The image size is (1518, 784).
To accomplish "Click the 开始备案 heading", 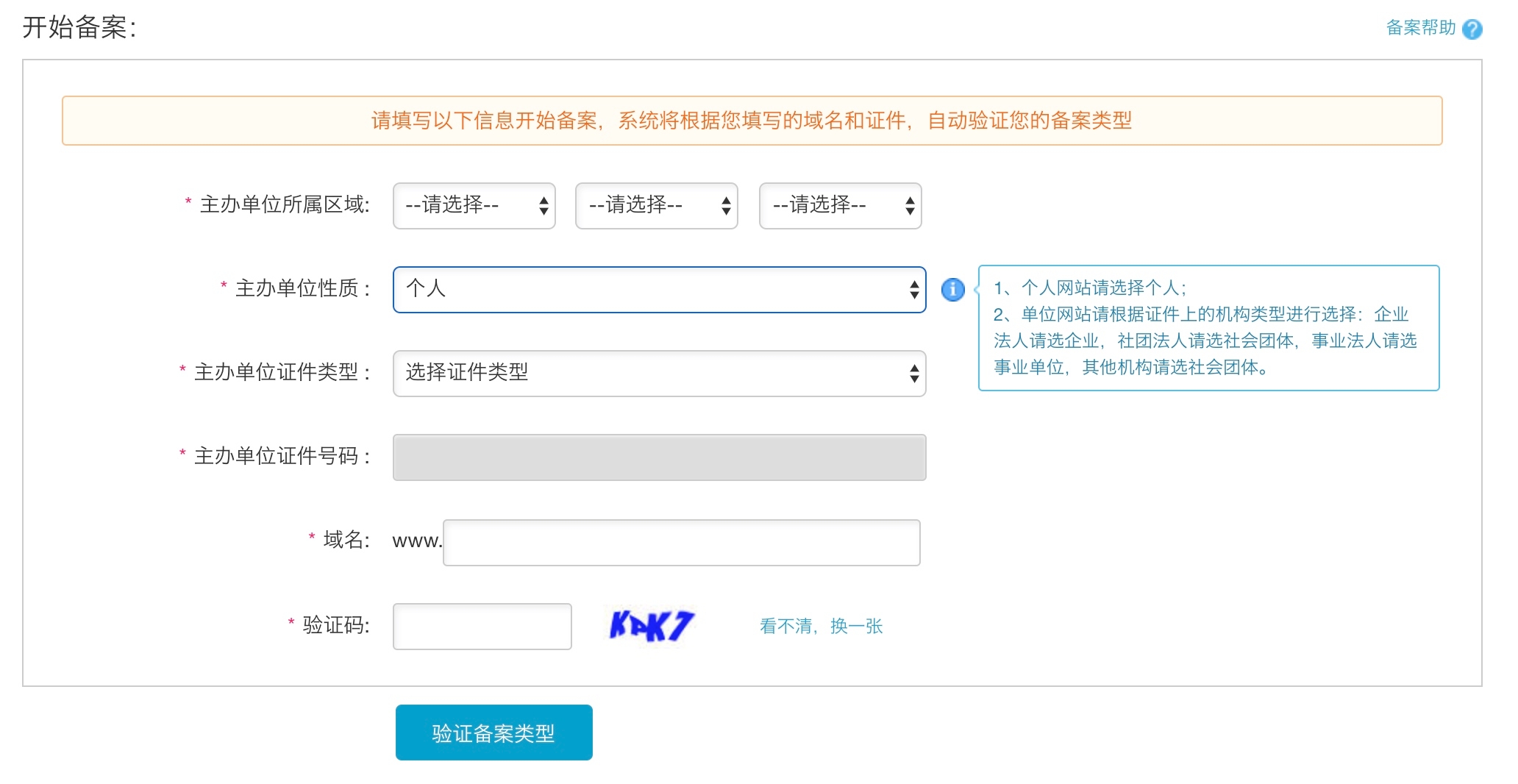I will (79, 28).
